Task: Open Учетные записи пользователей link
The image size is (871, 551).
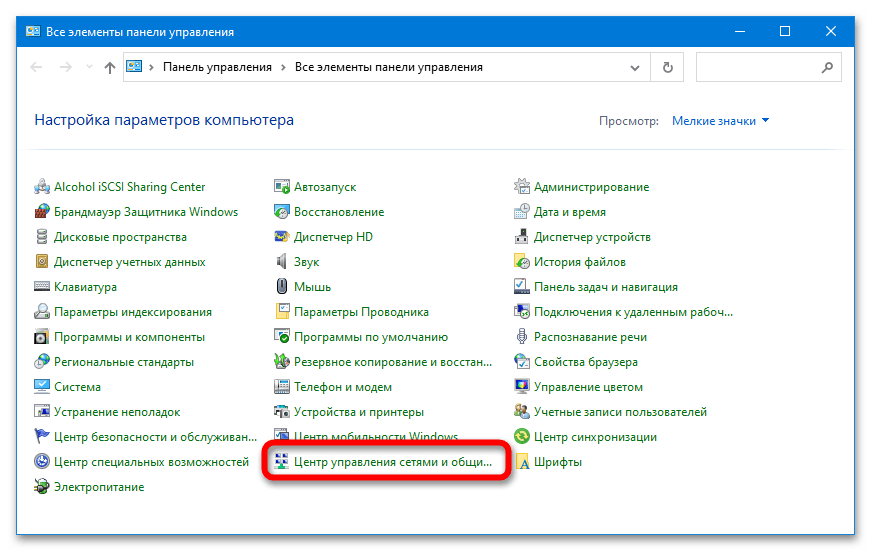Action: [620, 412]
